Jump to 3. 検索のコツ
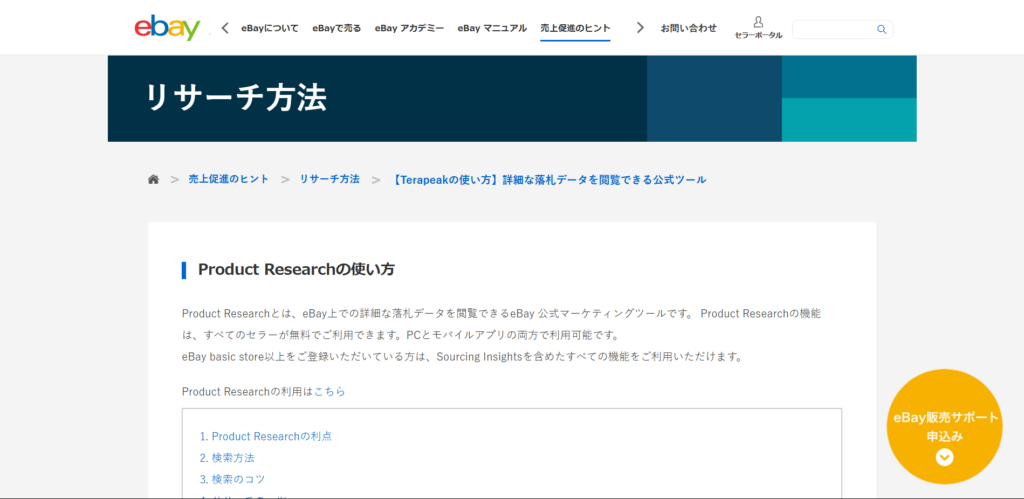 [x=232, y=479]
